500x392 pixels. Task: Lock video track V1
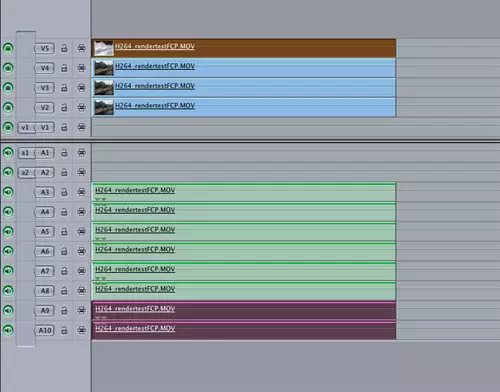tap(64, 127)
